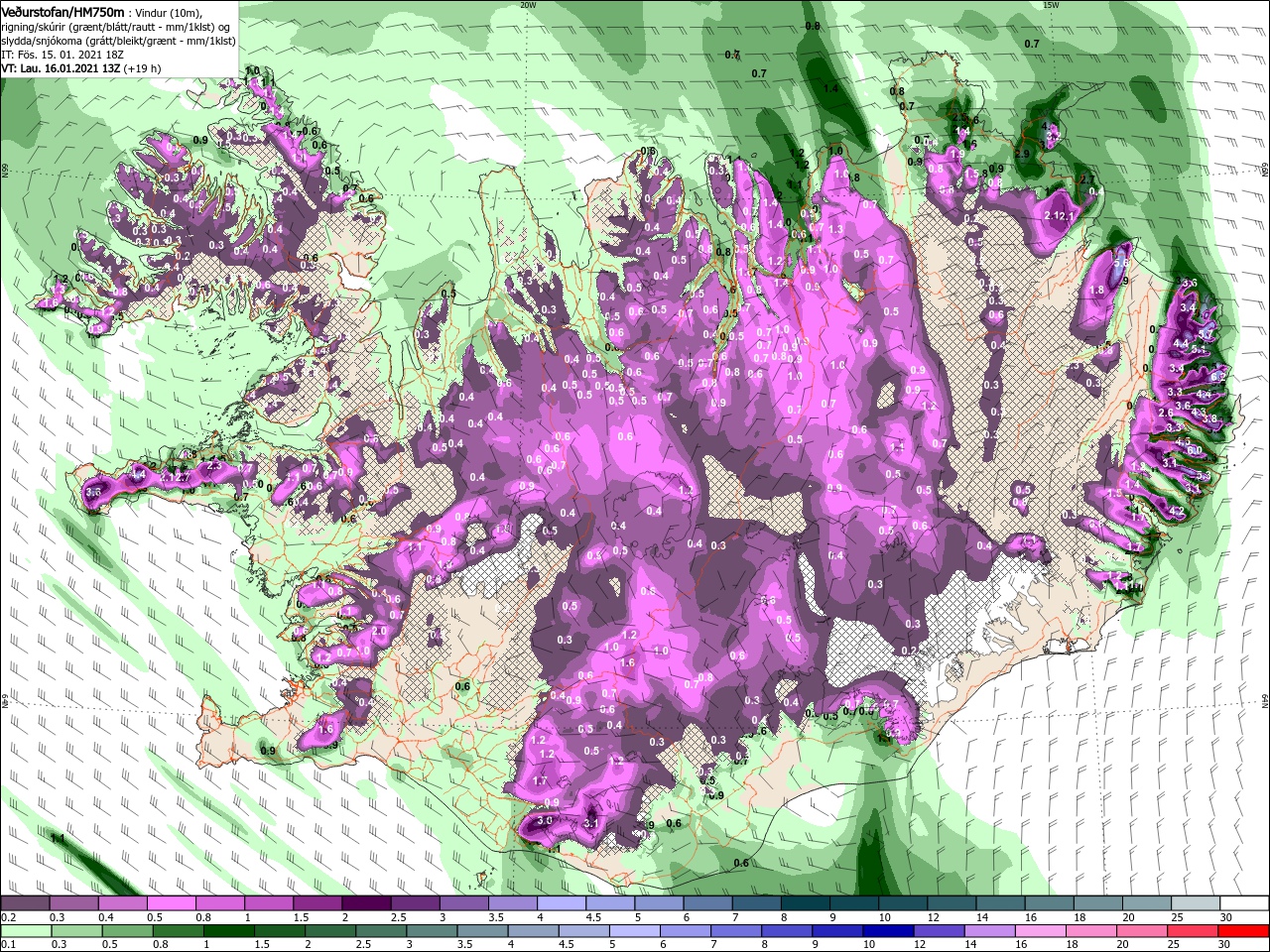Pick the periwinkle 6 swatch in the rain scale
The width and height of the screenshot is (1270, 952).
click(686, 931)
